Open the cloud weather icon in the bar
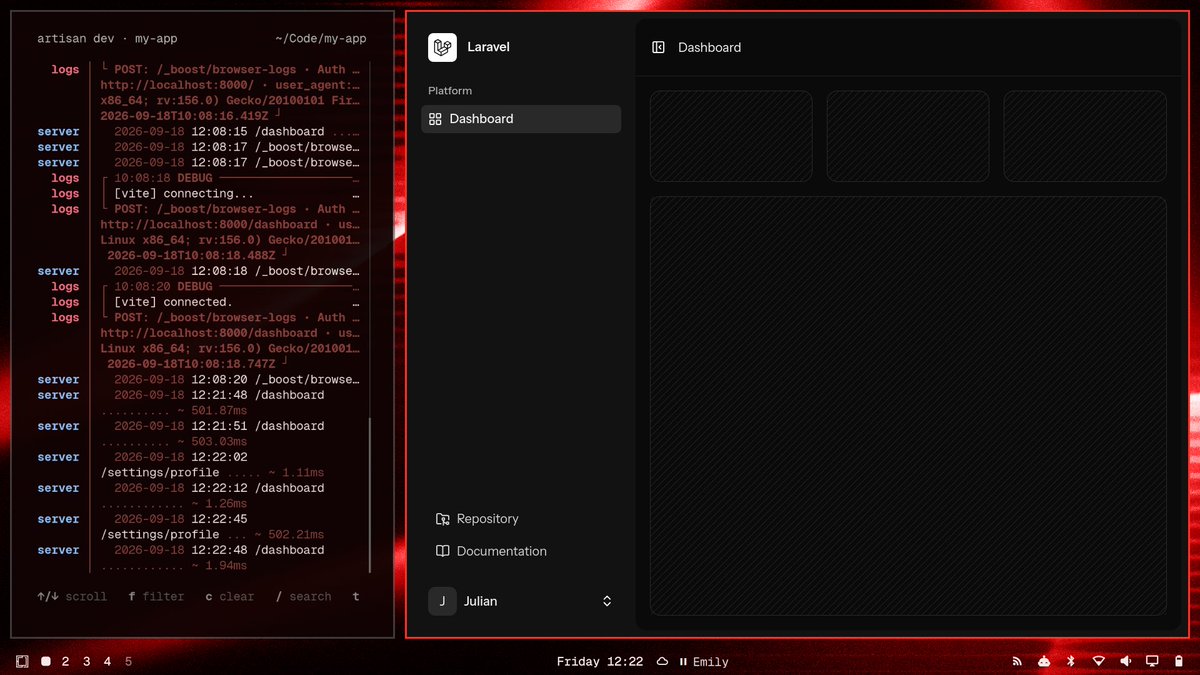 pos(662,661)
